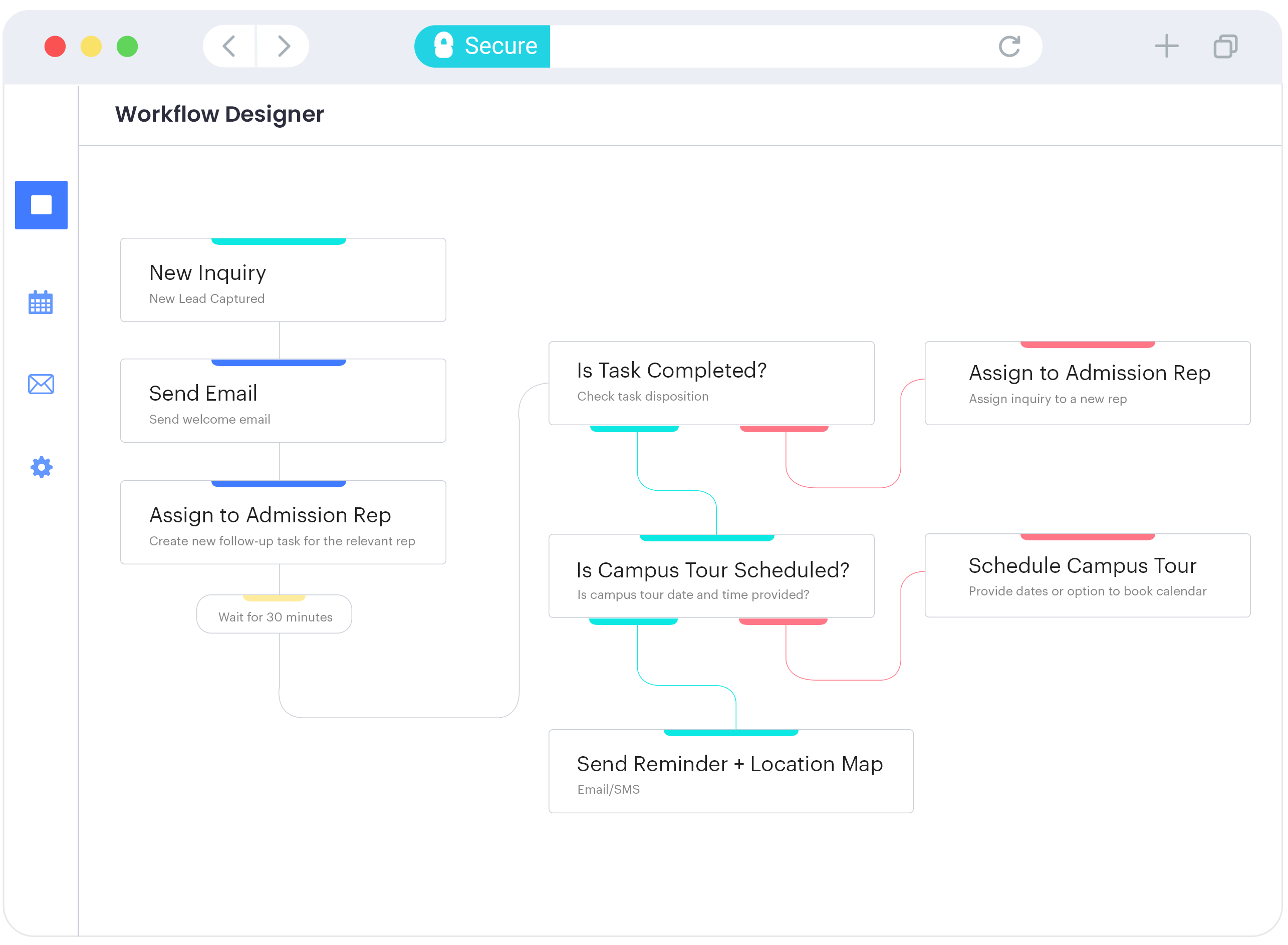Open the workflow dashboard icon in sidebar
1288x945 pixels.
[41, 204]
